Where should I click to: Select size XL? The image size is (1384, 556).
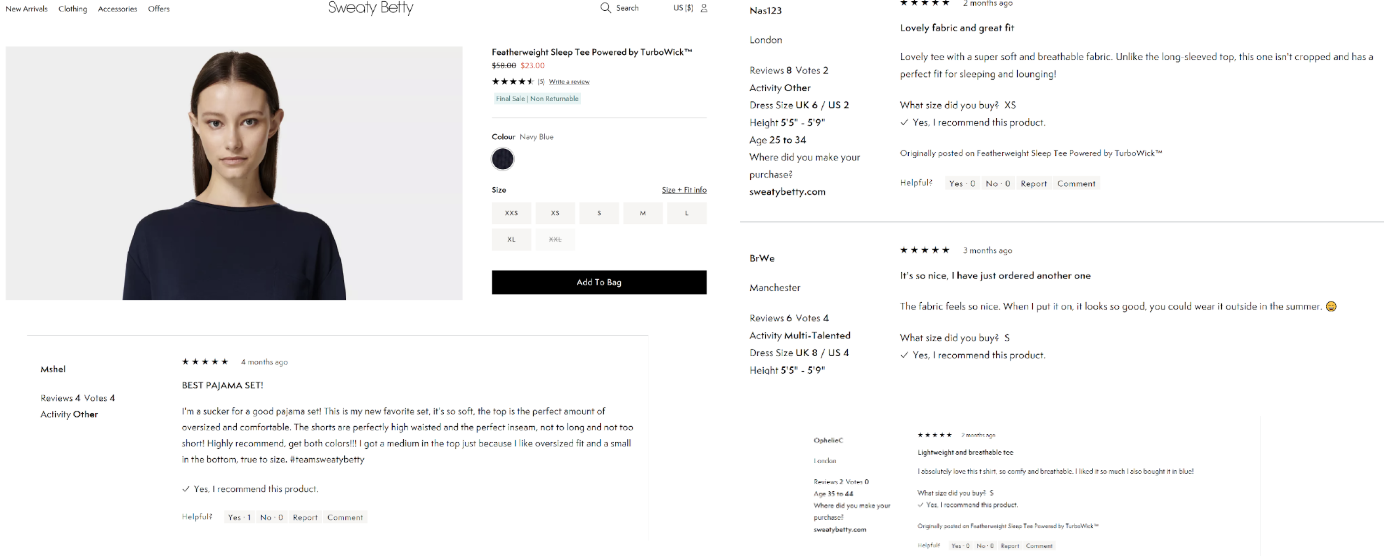(x=512, y=240)
